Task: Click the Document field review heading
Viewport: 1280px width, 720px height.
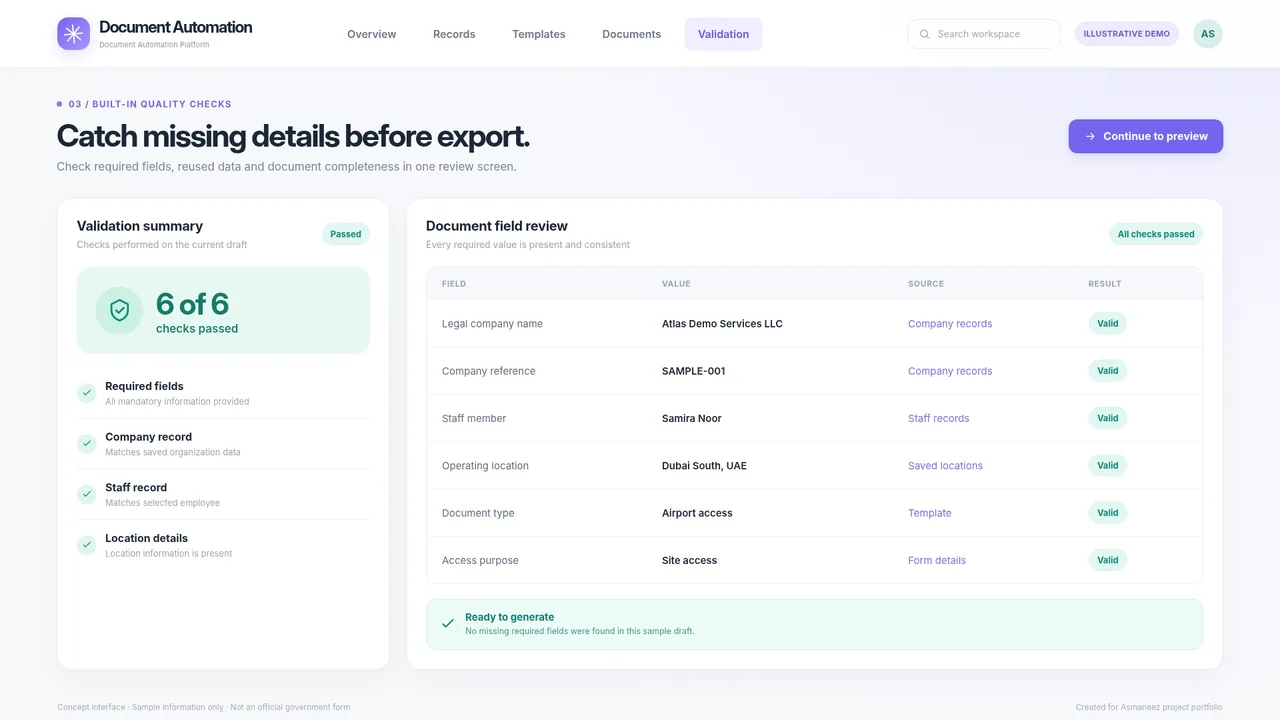Action: point(497,226)
